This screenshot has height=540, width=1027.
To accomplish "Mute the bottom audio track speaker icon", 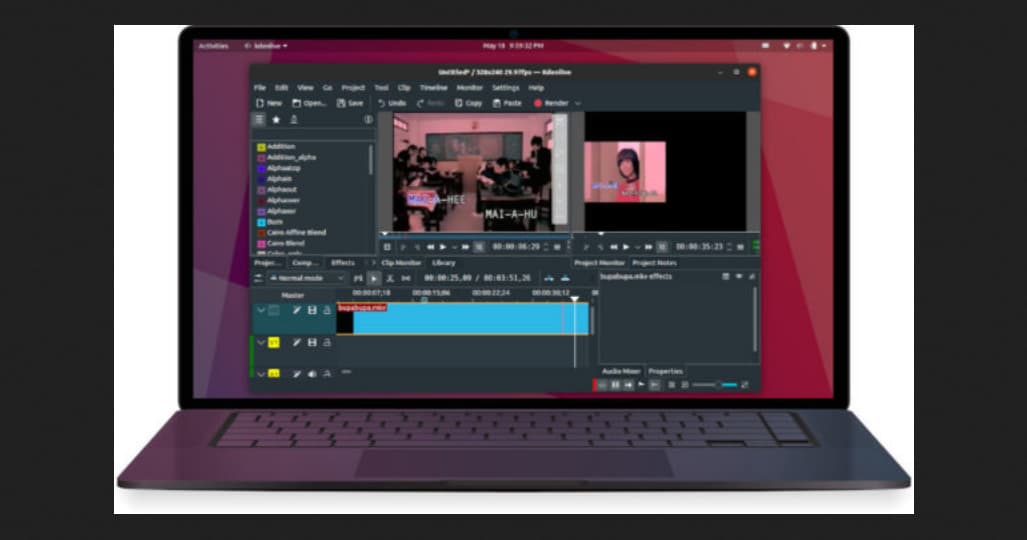I will pos(312,374).
